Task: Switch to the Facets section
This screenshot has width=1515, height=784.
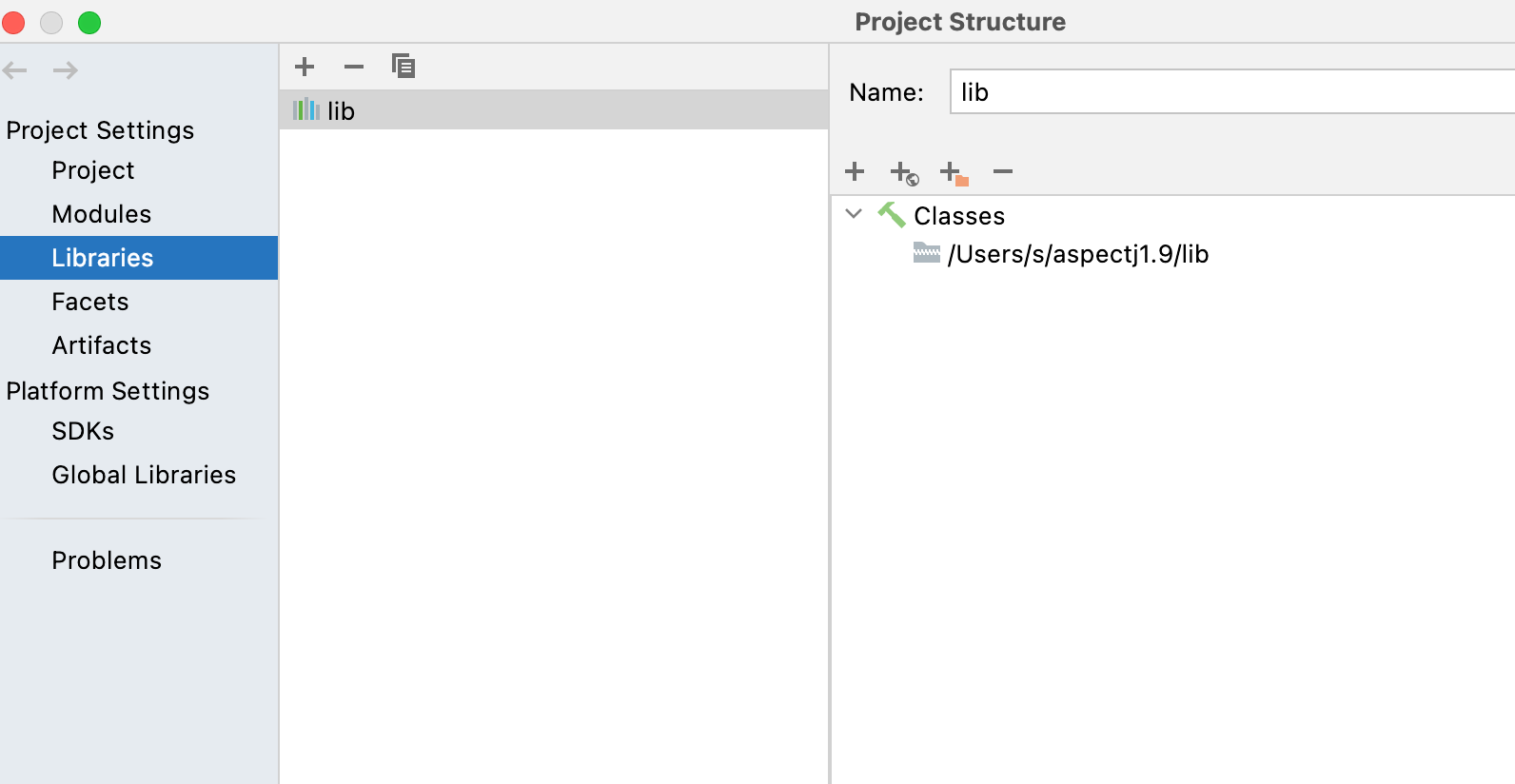Action: coord(90,302)
